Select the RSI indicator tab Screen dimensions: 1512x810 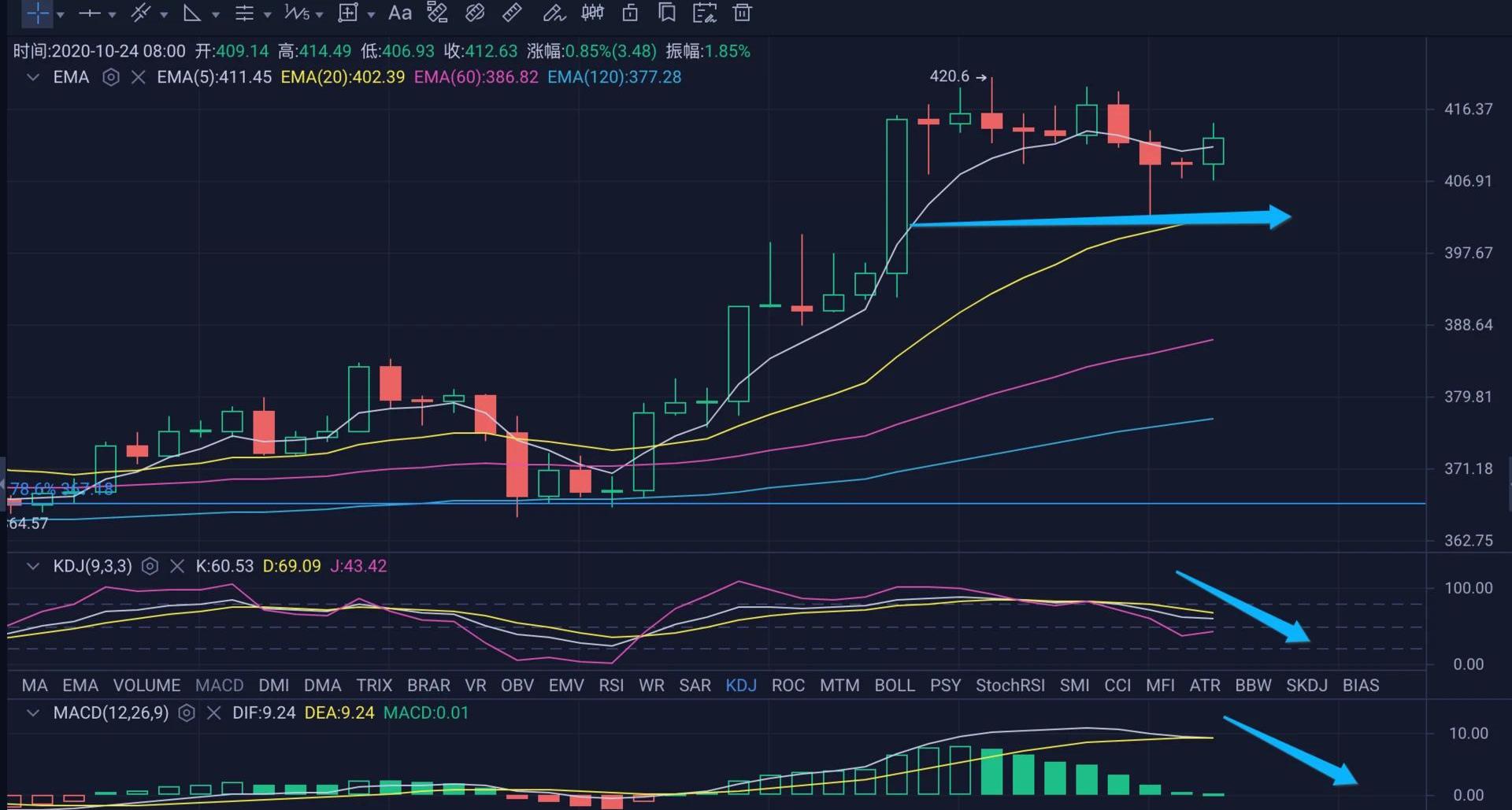(x=611, y=686)
